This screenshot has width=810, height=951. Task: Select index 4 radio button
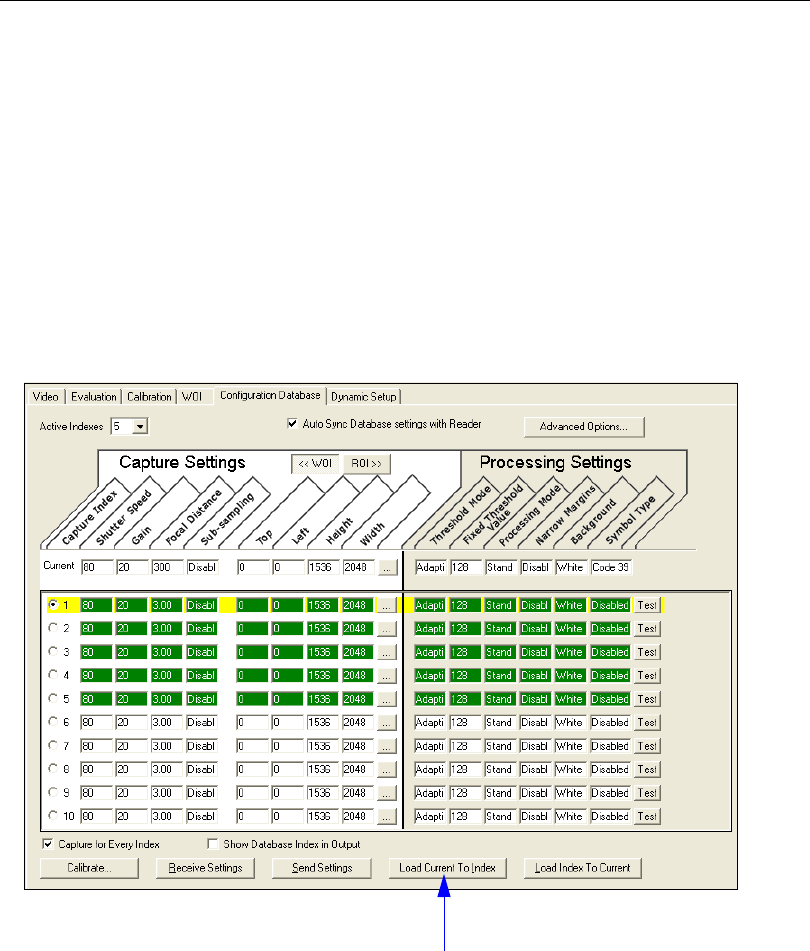coord(53,674)
